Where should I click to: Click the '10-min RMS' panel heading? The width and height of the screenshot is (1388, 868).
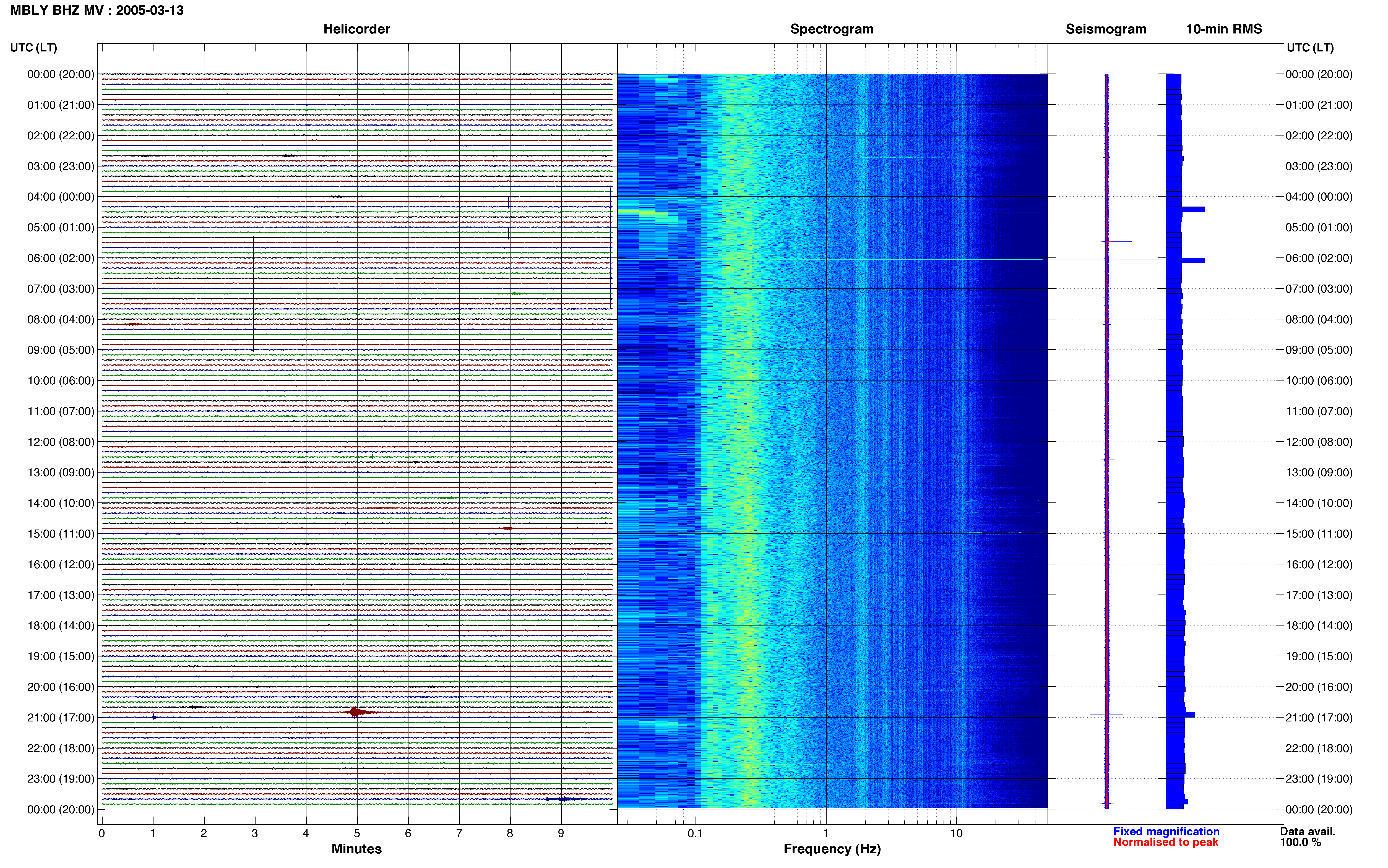pos(1224,29)
